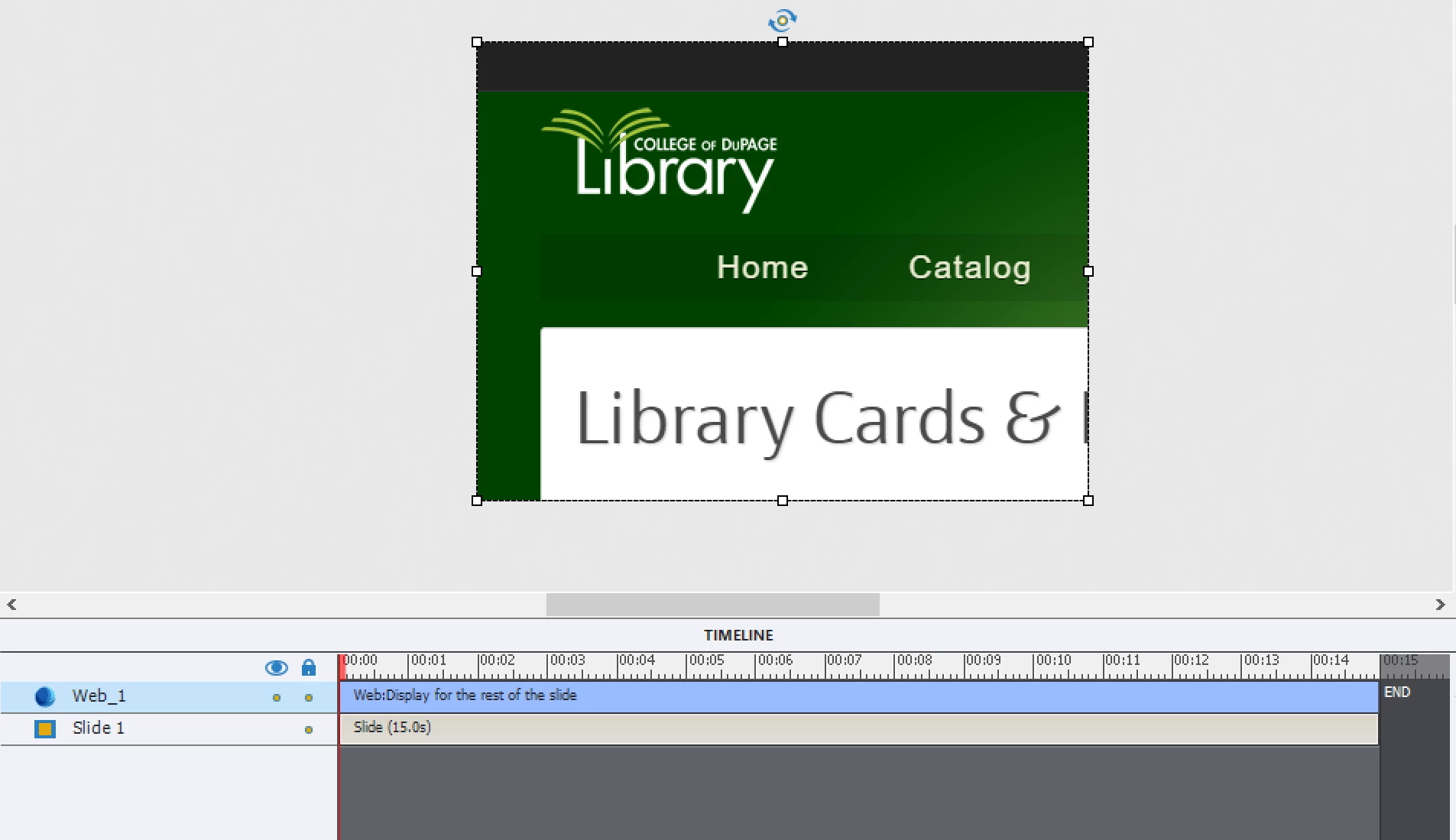The width and height of the screenshot is (1456, 840).
Task: Select the Slide 1 layer name
Action: [x=98, y=728]
